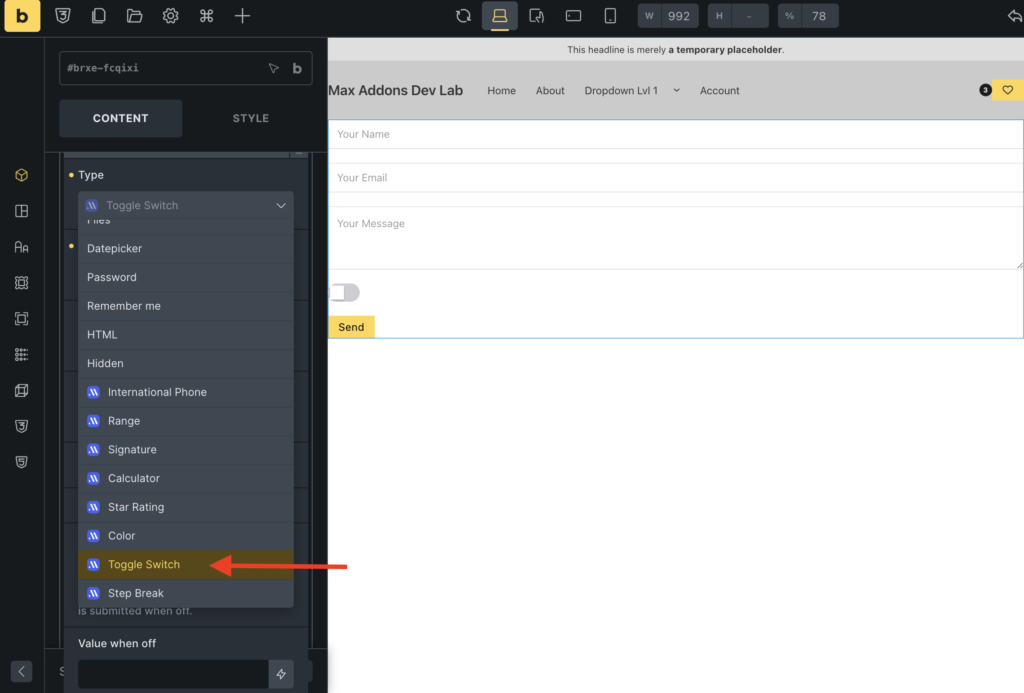
Task: Click the Value when off input field
Action: (x=173, y=674)
